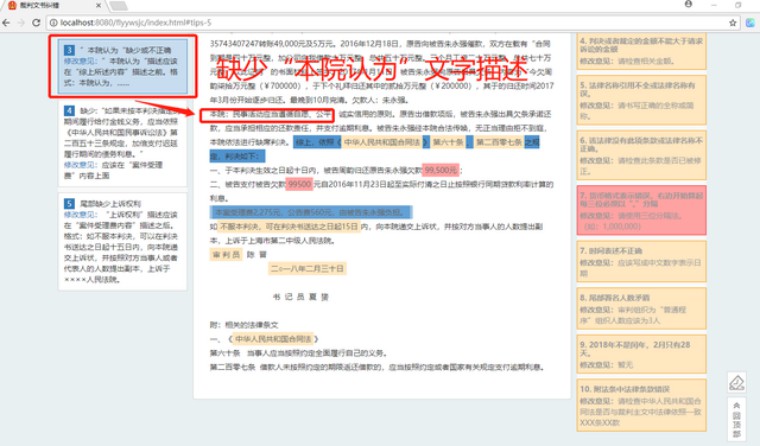Screen dimensions: 760x446
Task: Click highlighted law name 中华人民共和国合同法 in judgment basis
Action: 382,142
